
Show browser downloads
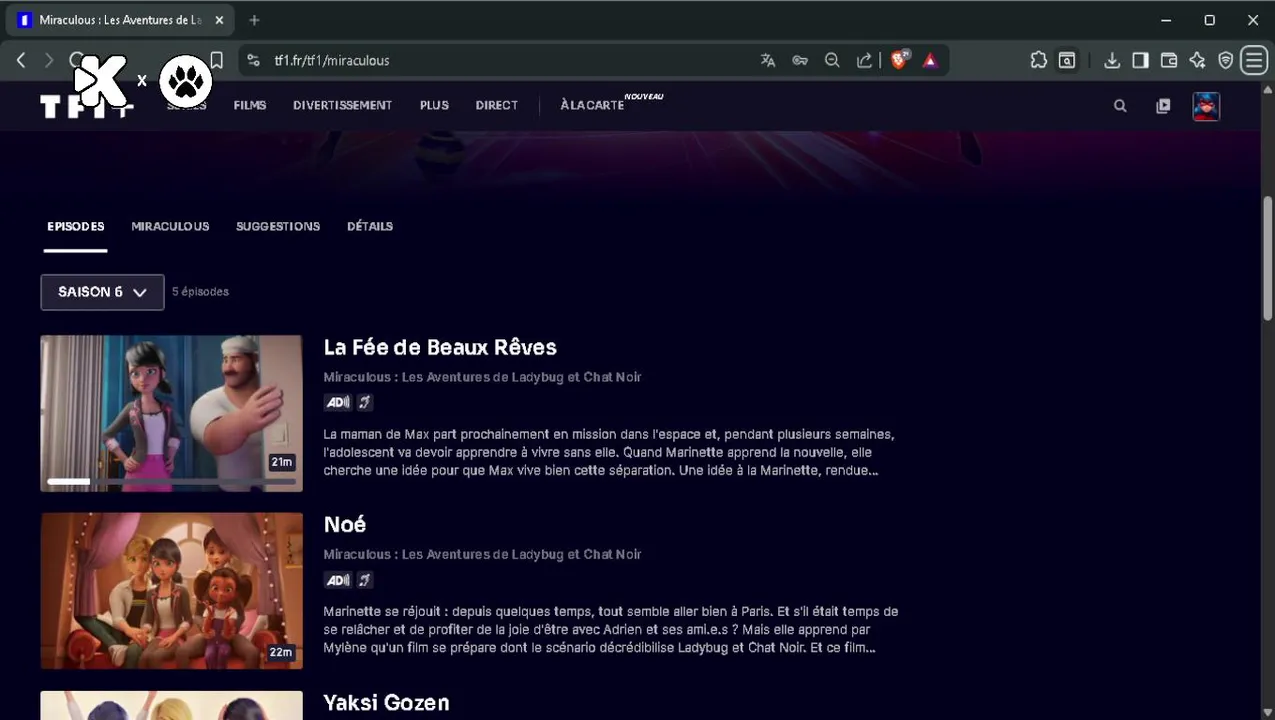point(1112,60)
